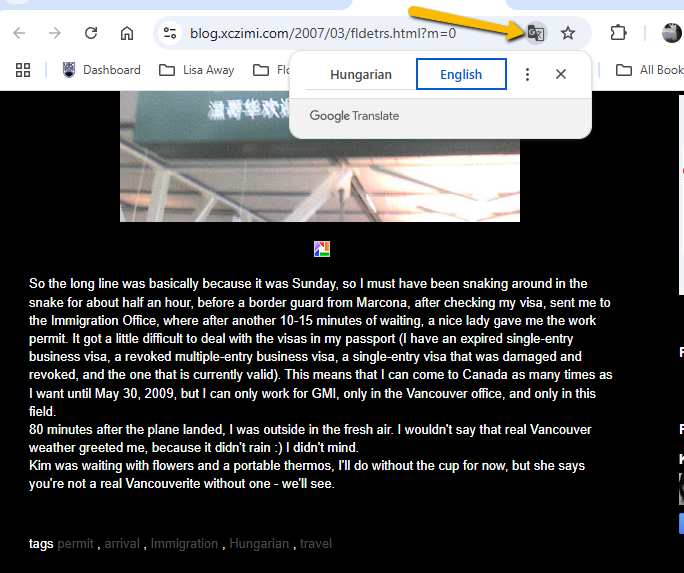
Task: Open the arrival tag link
Action: click(122, 544)
